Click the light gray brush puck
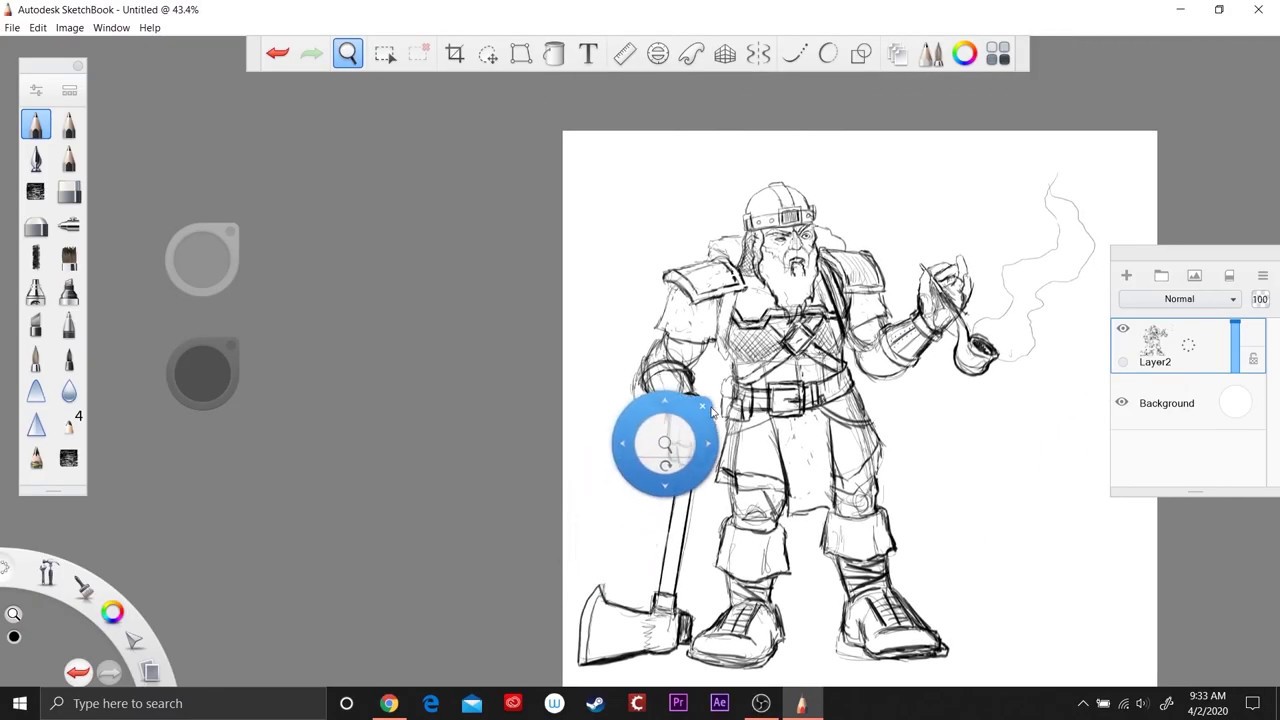1280x720 pixels. point(202,260)
